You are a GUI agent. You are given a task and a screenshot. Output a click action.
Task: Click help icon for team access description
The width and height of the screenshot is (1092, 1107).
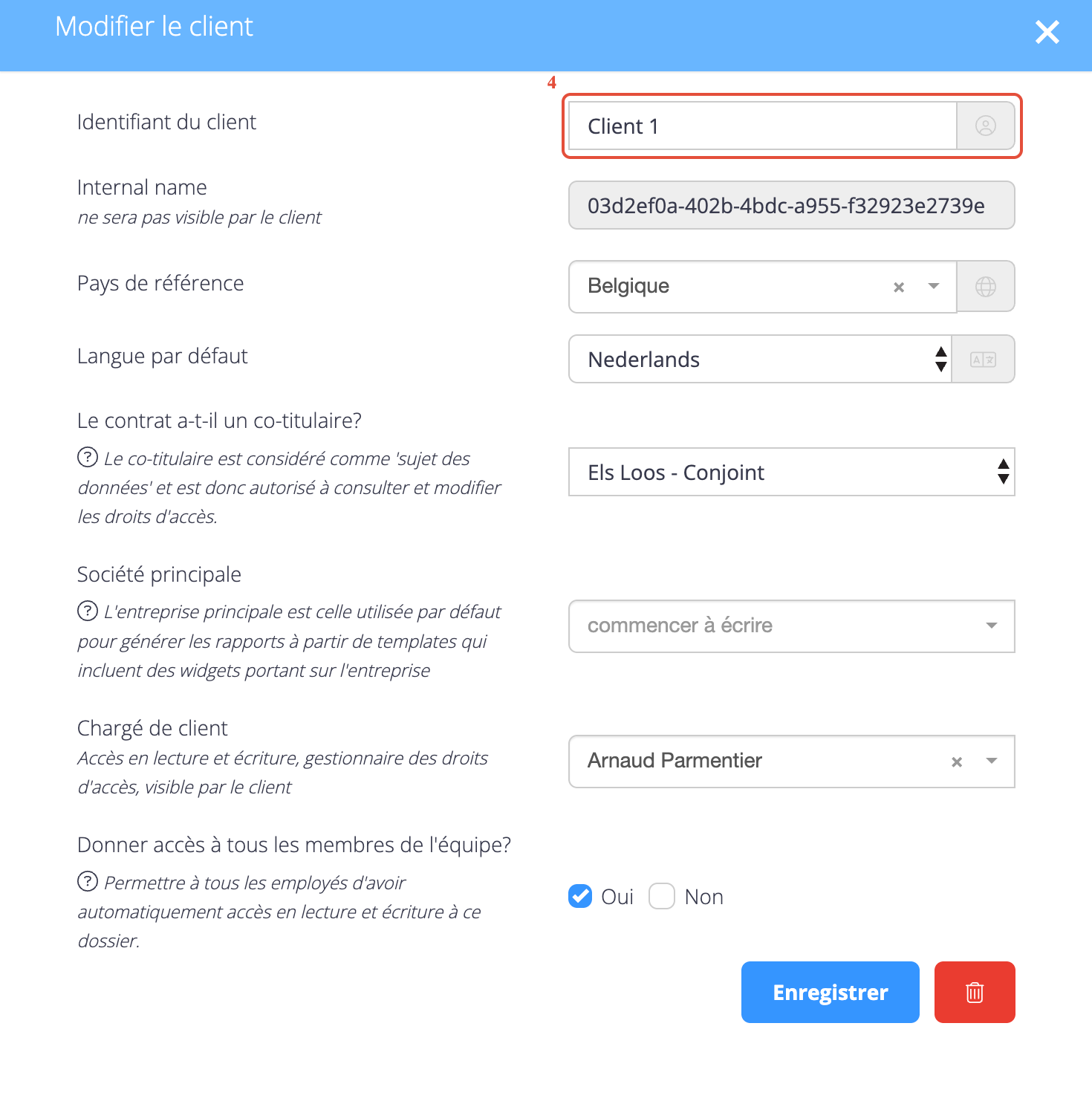[88, 881]
